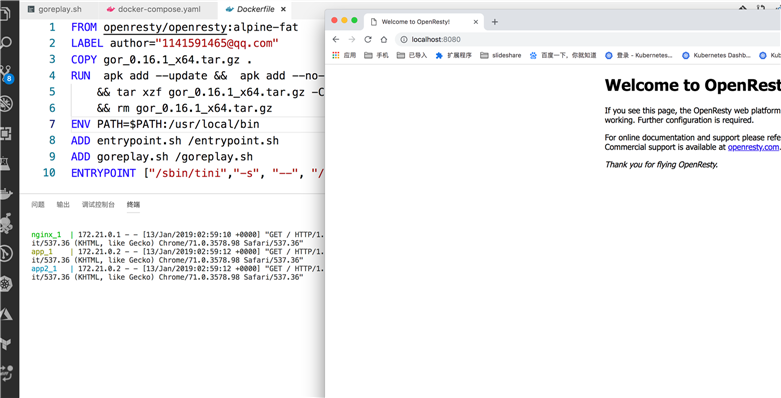This screenshot has width=781, height=398.
Task: Open the 扩展程序 bookmark
Action: (453, 55)
